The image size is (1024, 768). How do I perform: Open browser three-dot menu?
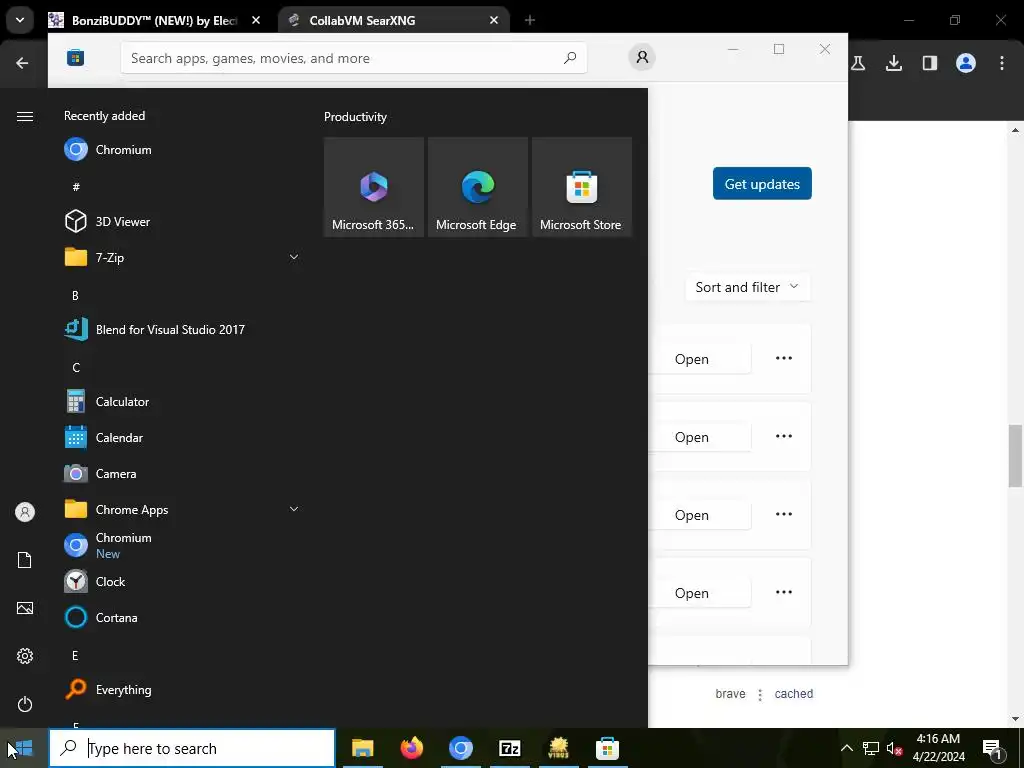click(1002, 63)
